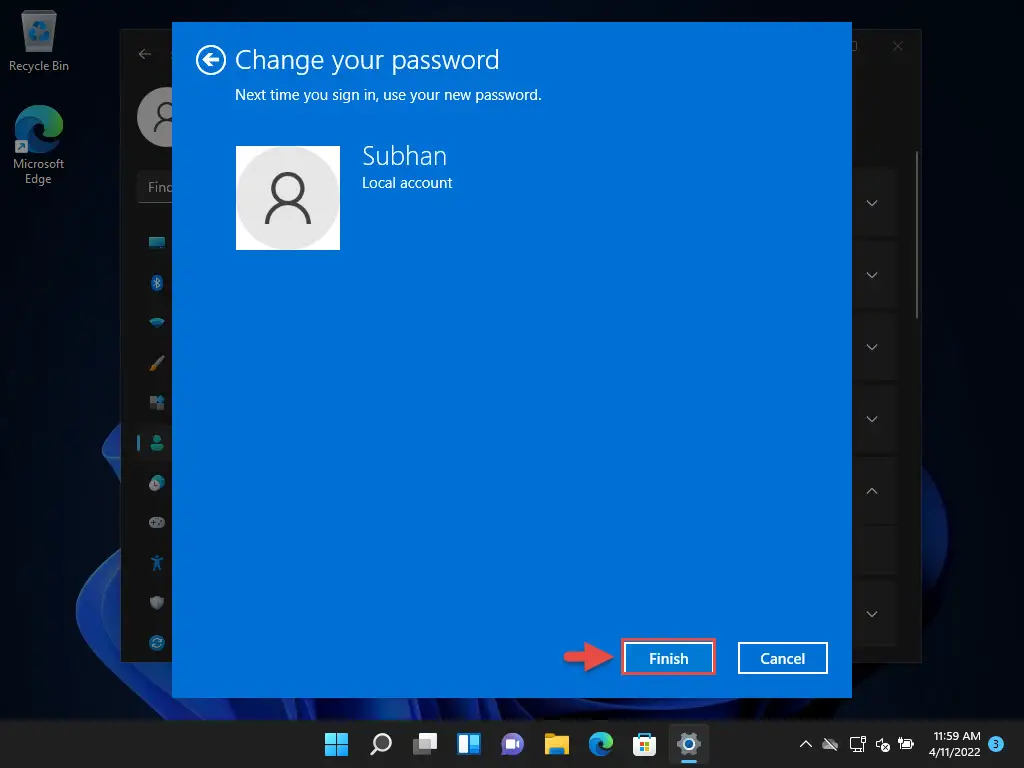The width and height of the screenshot is (1024, 768).
Task: Open File Explorer from the taskbar
Action: click(557, 744)
